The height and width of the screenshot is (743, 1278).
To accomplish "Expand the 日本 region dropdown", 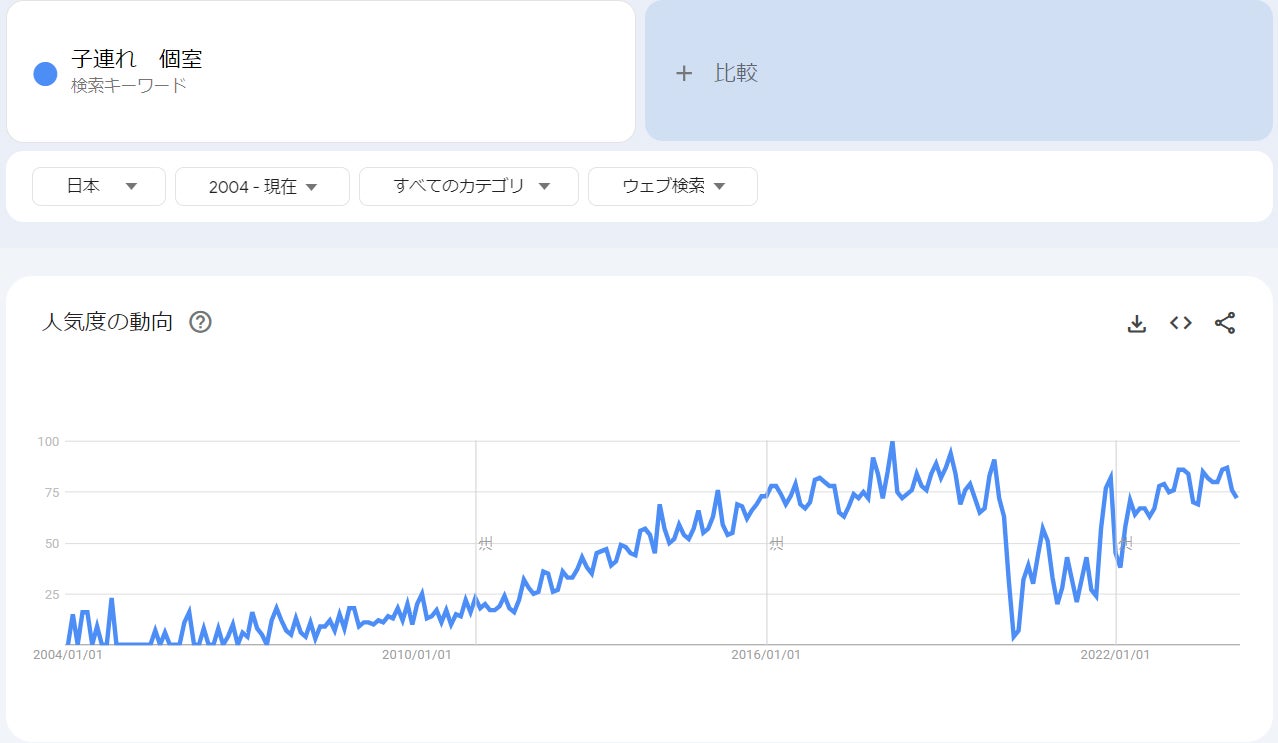I will (99, 186).
